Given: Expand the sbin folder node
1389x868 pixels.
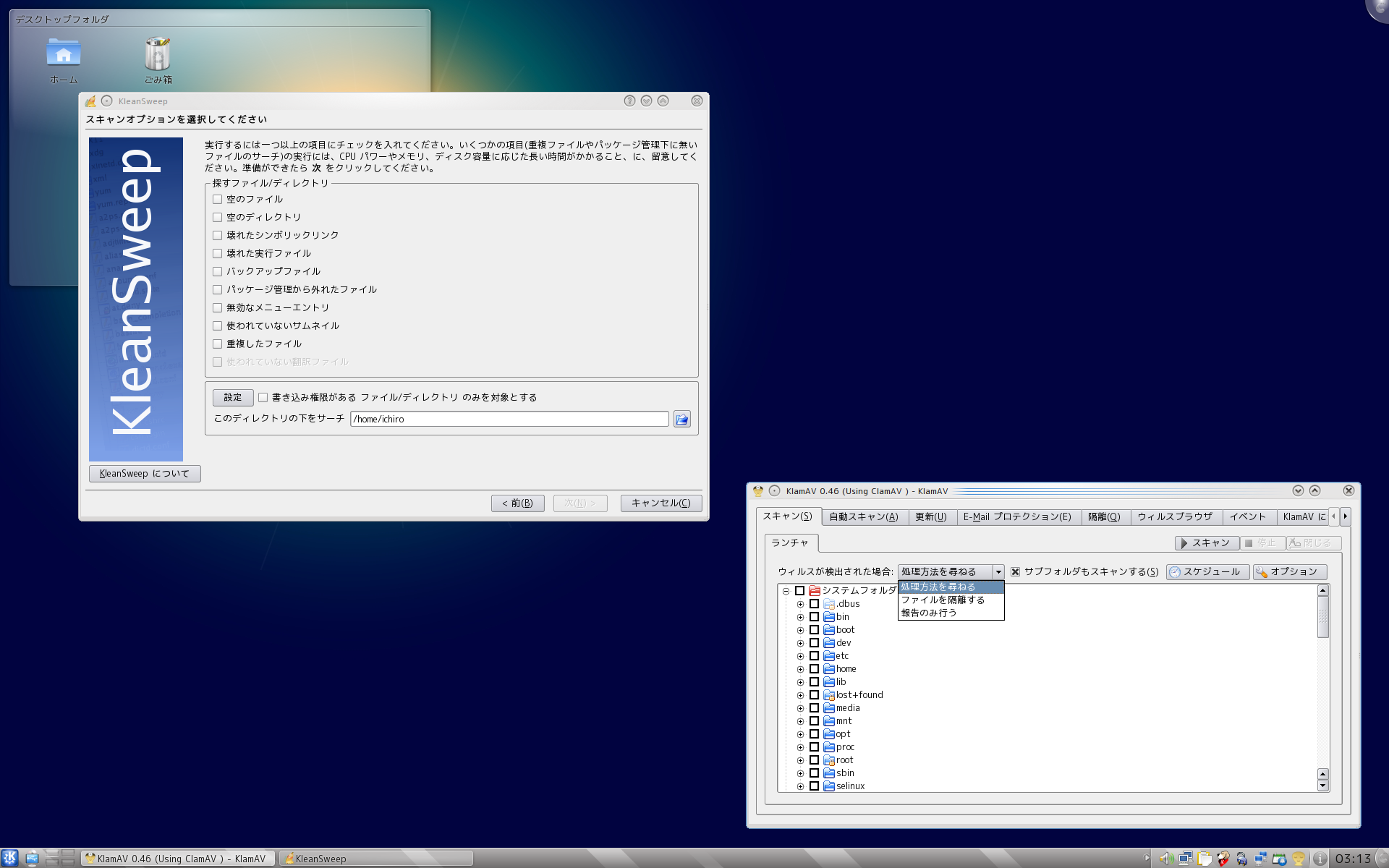Looking at the screenshot, I should pos(800,773).
